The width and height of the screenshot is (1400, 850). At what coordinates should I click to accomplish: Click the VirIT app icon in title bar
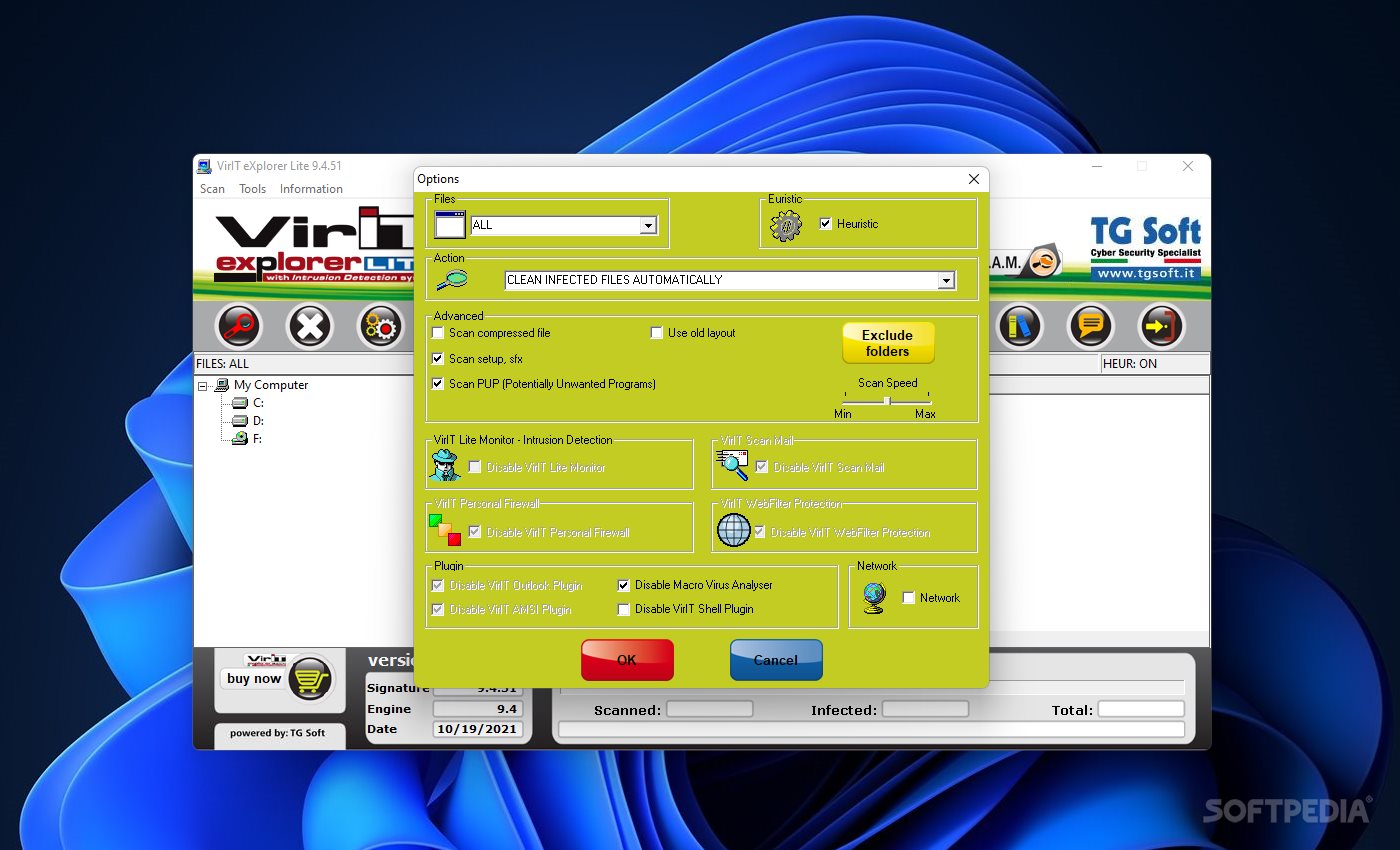204,166
